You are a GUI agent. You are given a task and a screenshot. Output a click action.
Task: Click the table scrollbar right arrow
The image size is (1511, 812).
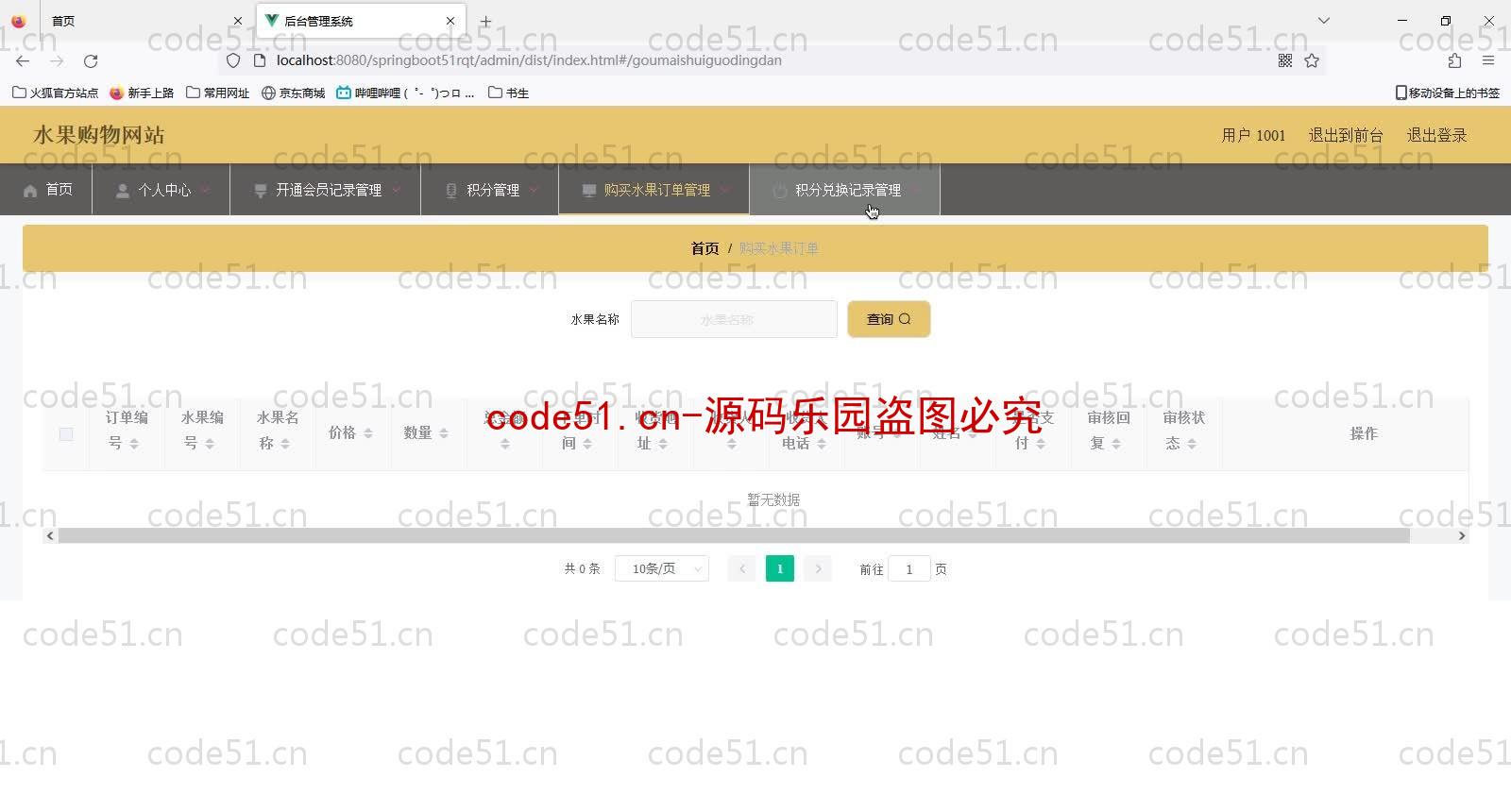click(1462, 535)
